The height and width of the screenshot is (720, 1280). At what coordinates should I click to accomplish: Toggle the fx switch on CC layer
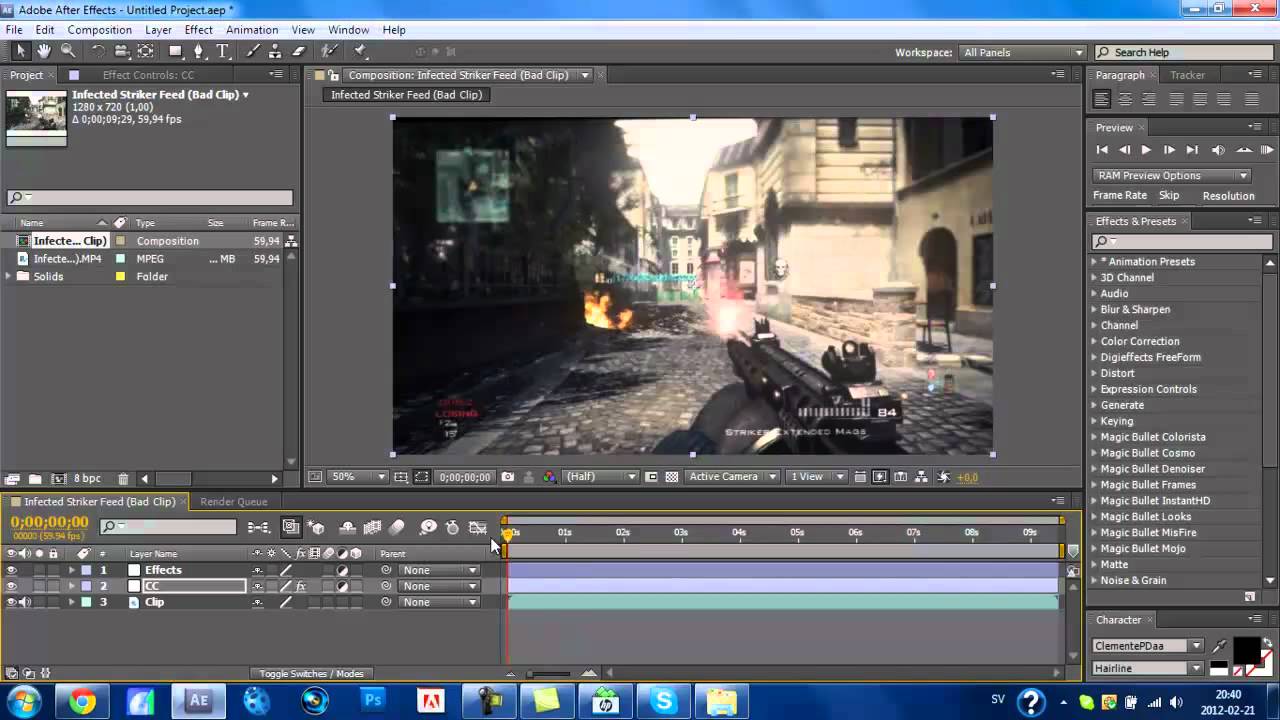(x=301, y=586)
